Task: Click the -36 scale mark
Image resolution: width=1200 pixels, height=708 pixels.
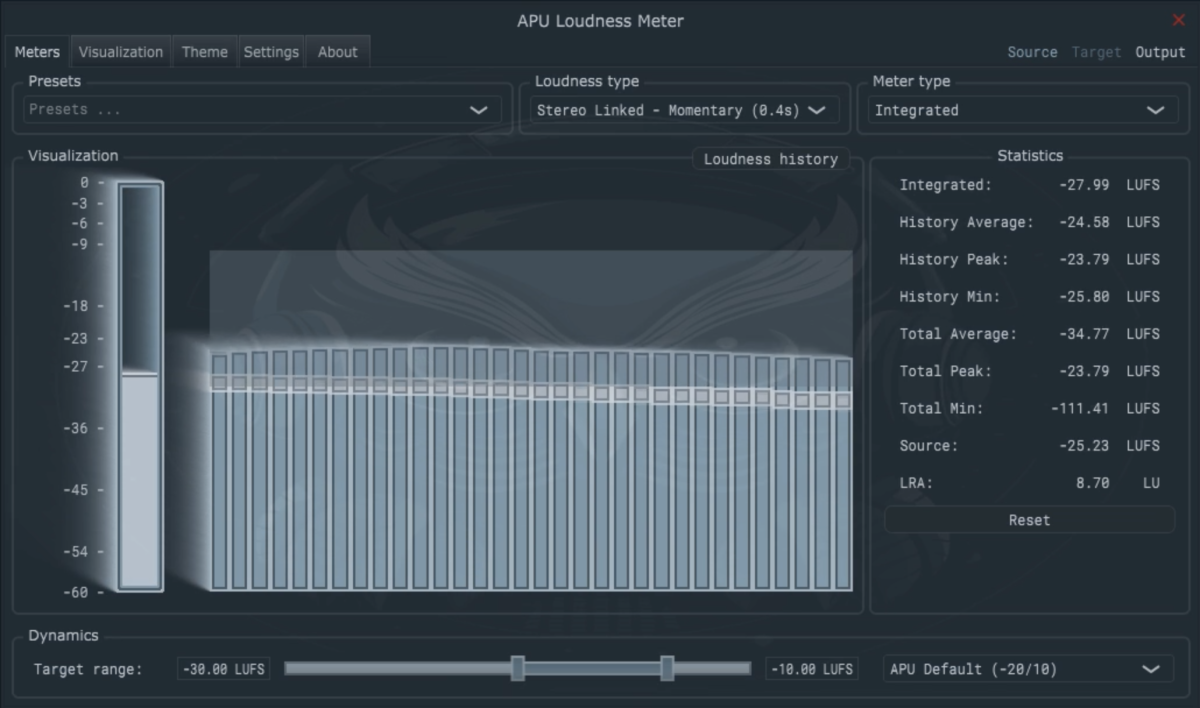Action: [x=76, y=429]
